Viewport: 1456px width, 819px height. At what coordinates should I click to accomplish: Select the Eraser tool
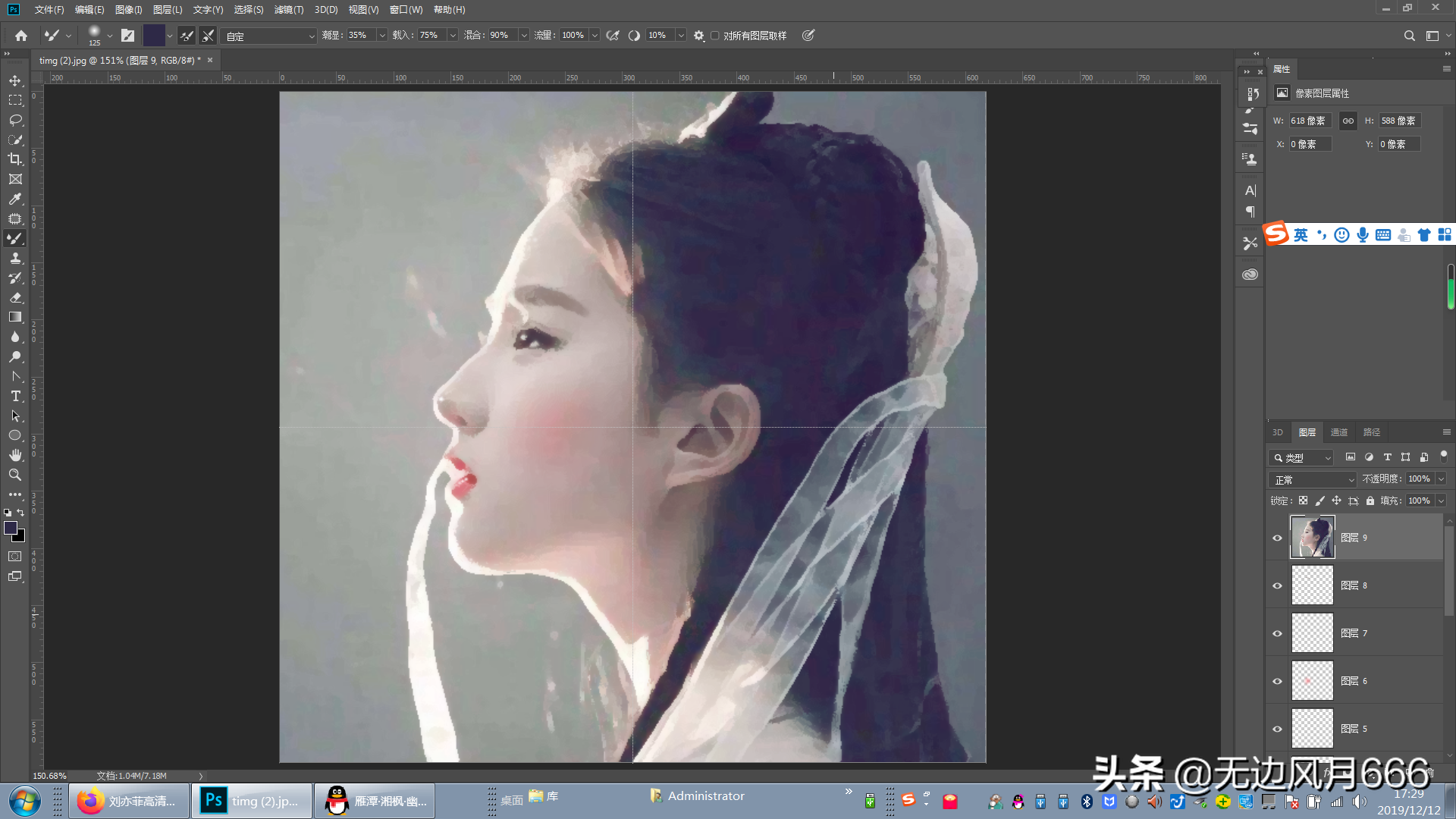[x=15, y=297]
